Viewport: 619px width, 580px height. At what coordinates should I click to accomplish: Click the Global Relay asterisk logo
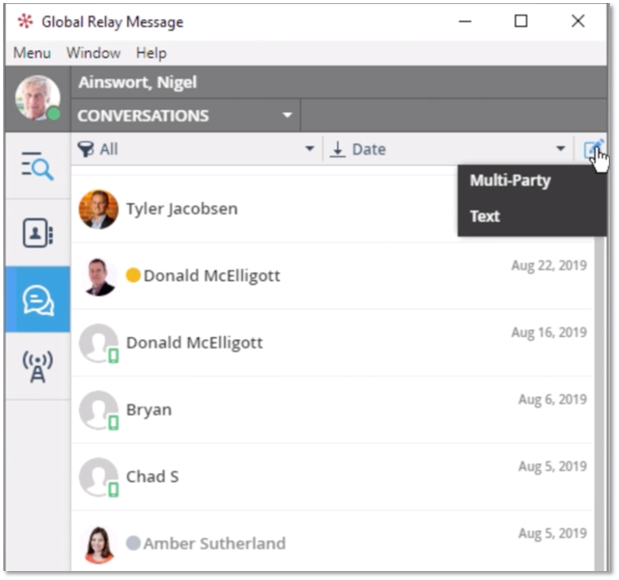point(25,21)
